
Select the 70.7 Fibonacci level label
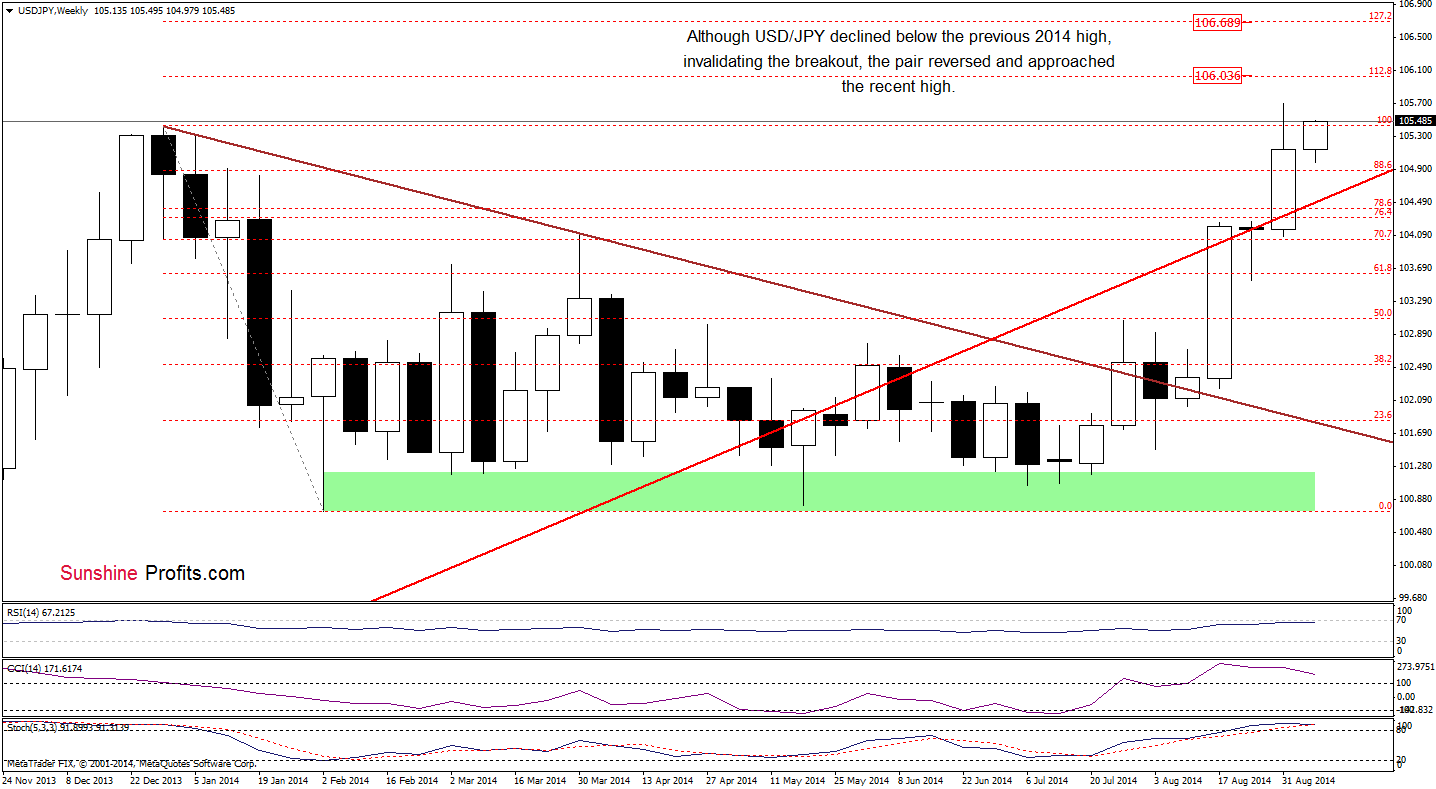tap(1383, 234)
